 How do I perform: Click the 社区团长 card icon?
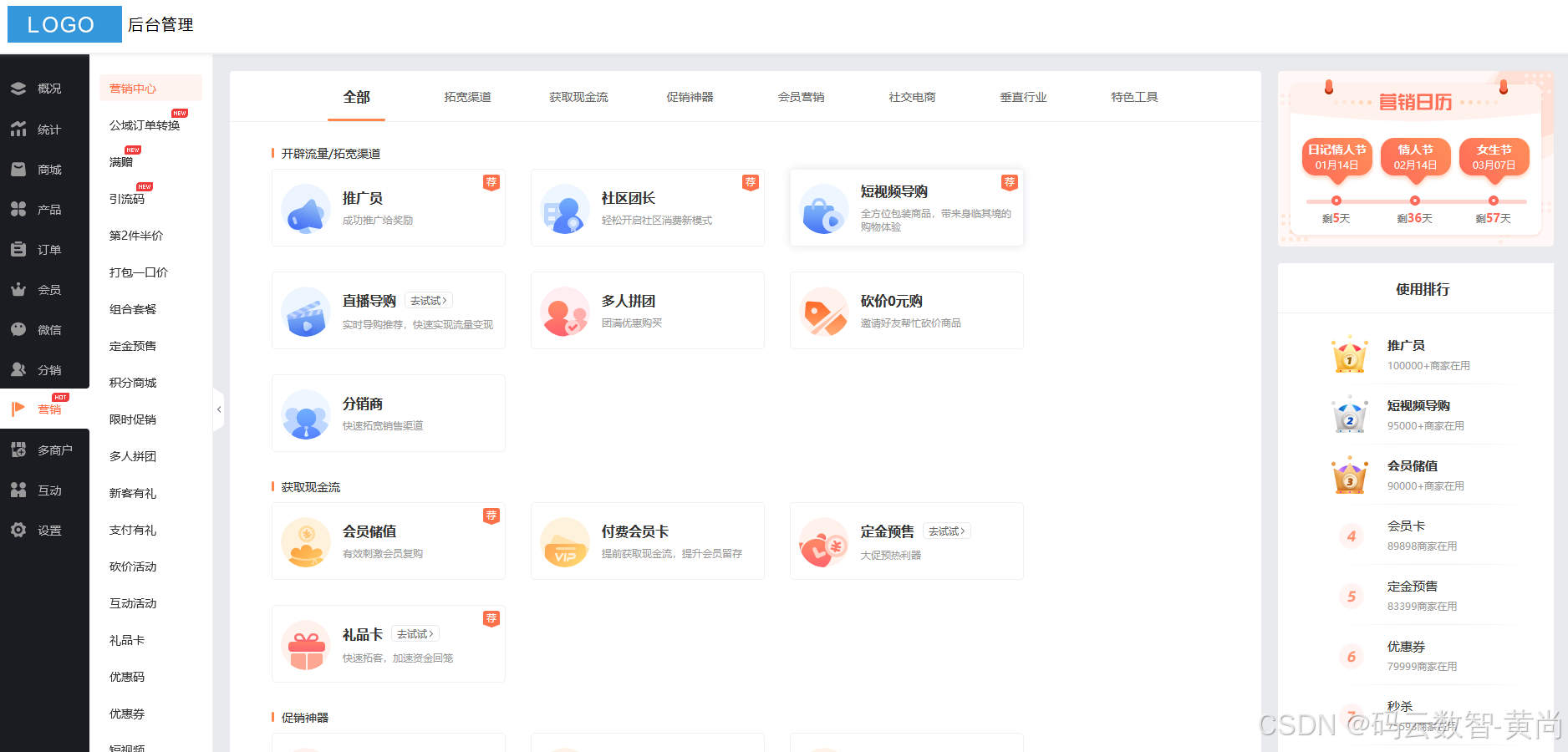tap(565, 209)
